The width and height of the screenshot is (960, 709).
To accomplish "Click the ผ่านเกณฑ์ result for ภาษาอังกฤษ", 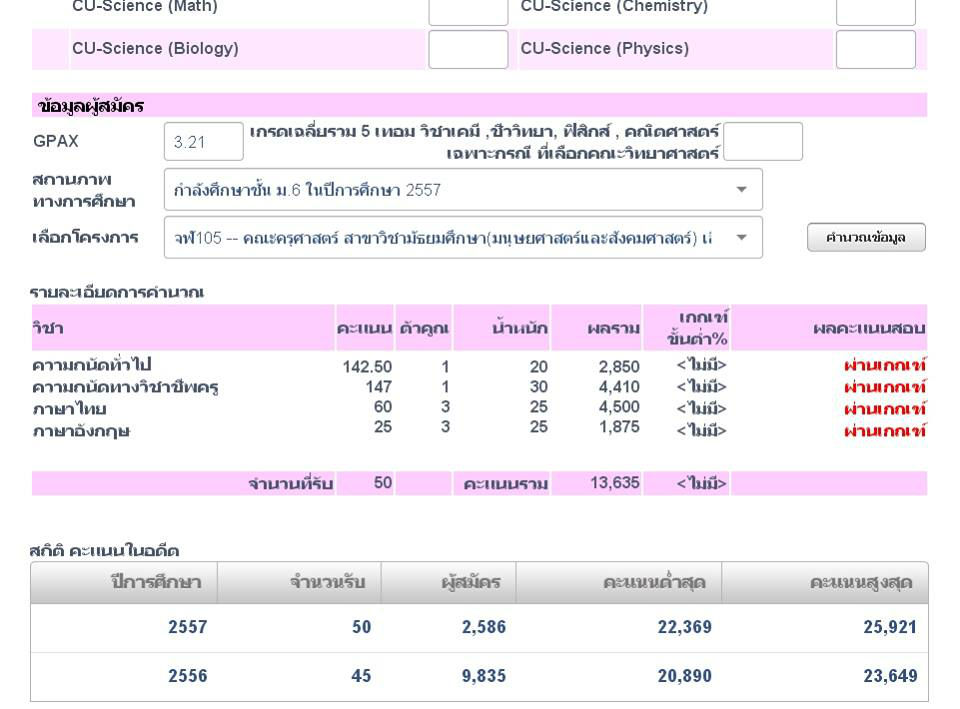I will [x=884, y=431].
